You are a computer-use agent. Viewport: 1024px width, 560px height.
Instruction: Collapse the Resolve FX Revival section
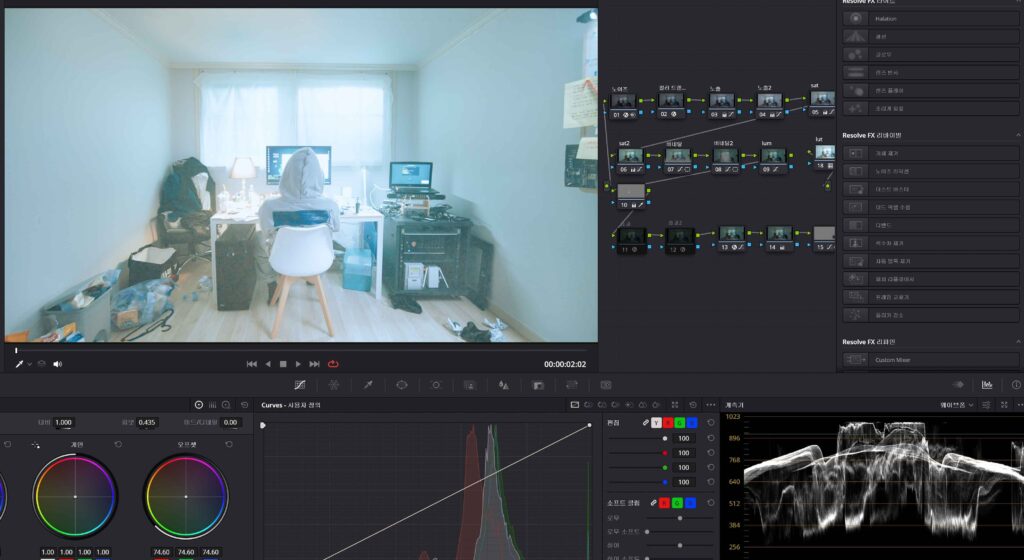(x=1017, y=135)
